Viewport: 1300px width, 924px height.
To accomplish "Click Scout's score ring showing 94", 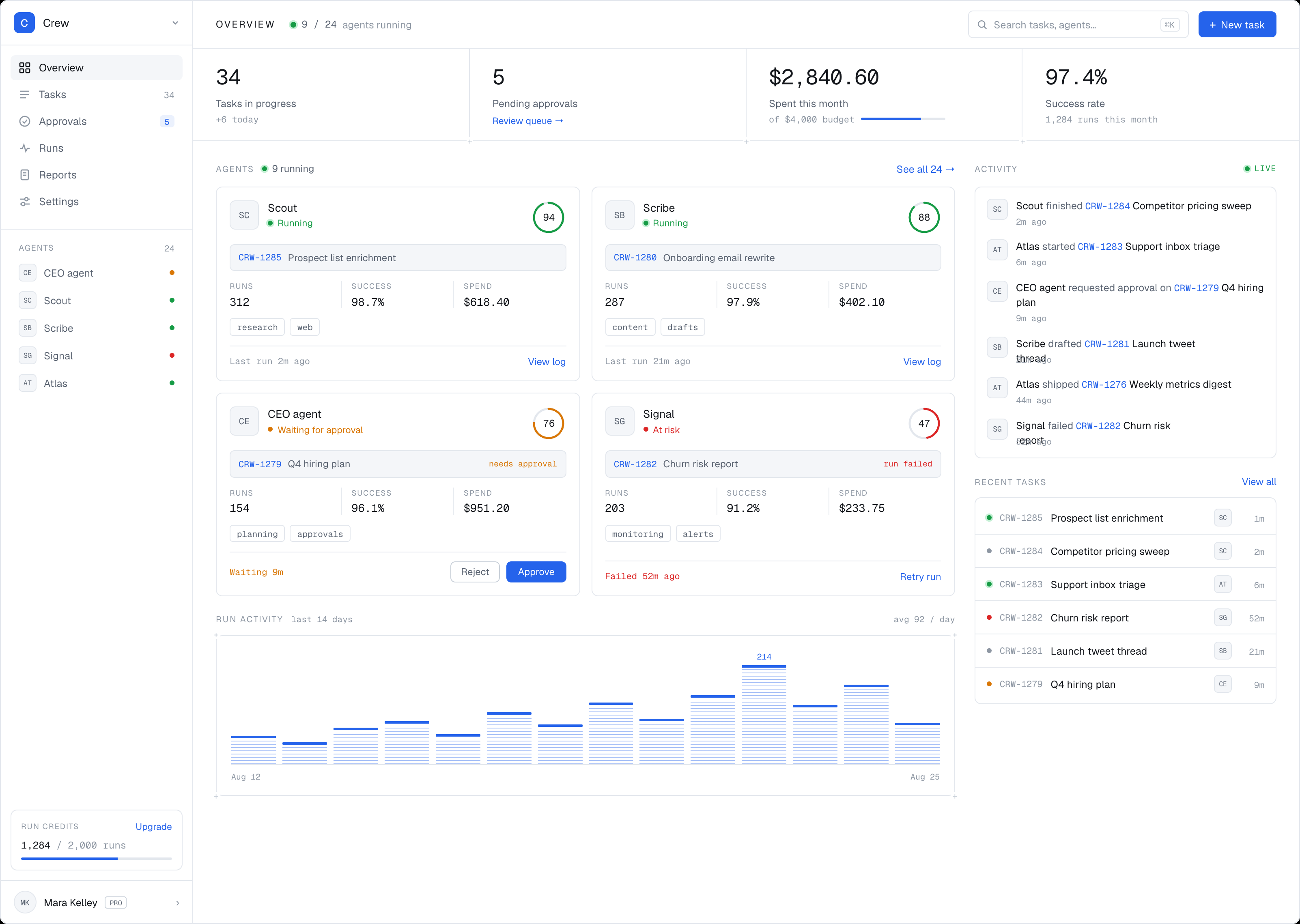I will pyautogui.click(x=548, y=217).
